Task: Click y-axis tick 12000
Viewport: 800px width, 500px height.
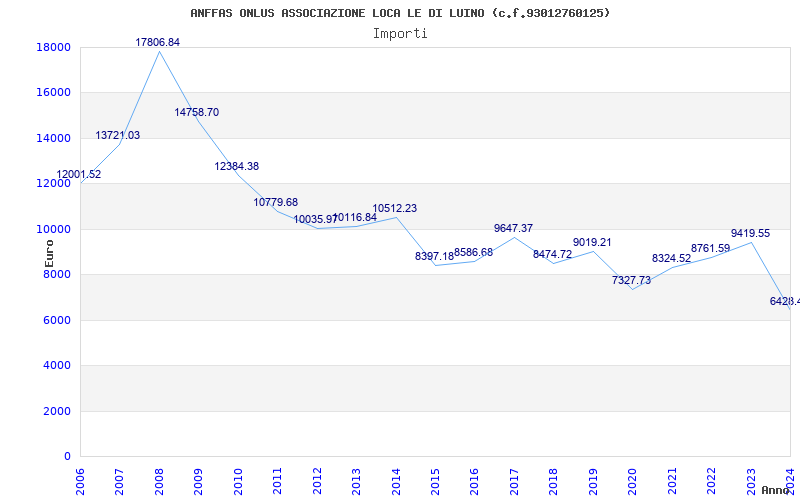Action: 54,184
